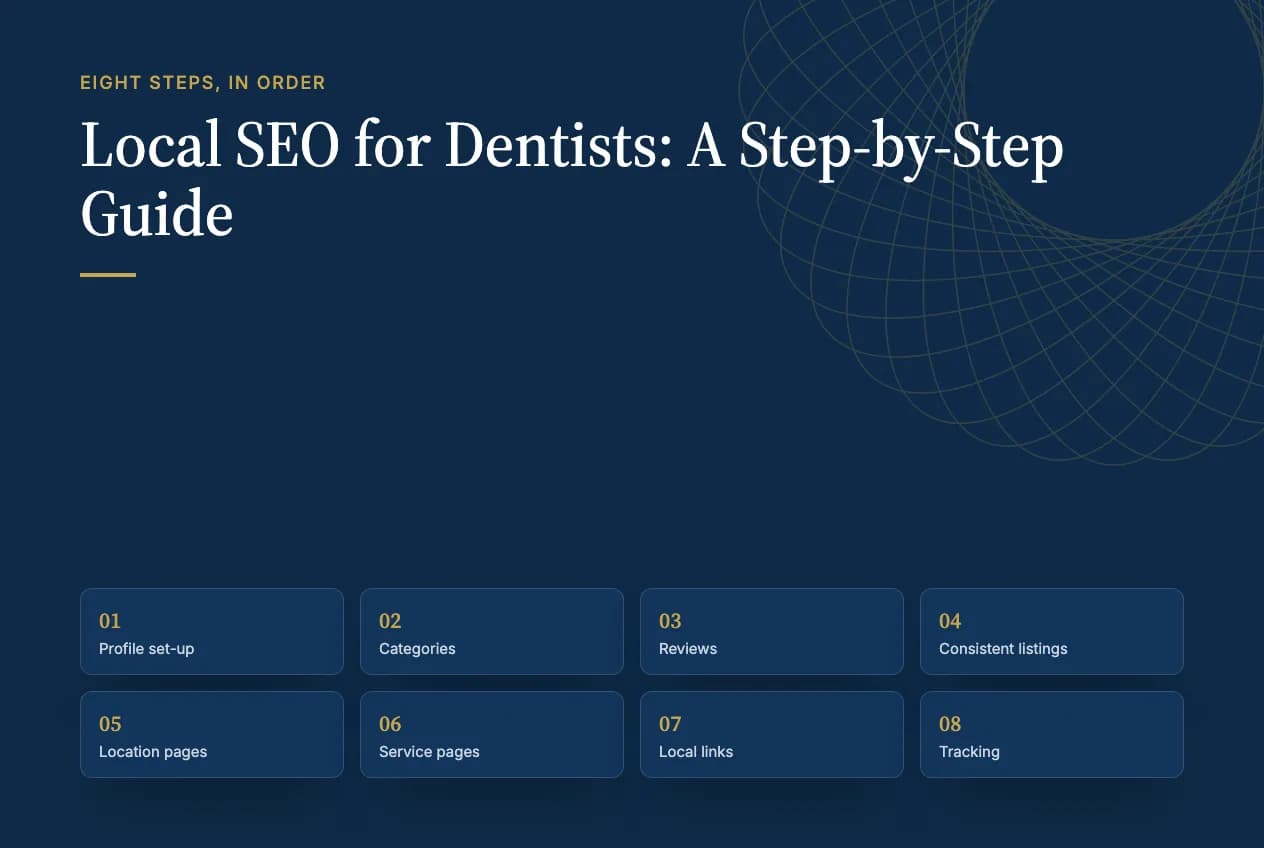1264x848 pixels.
Task: Click the 'Local SEO for Dentists' headline
Action: (x=572, y=180)
